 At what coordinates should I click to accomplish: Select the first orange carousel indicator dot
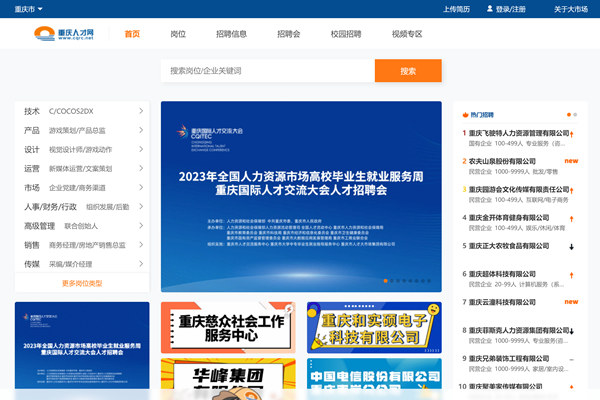(x=385, y=281)
